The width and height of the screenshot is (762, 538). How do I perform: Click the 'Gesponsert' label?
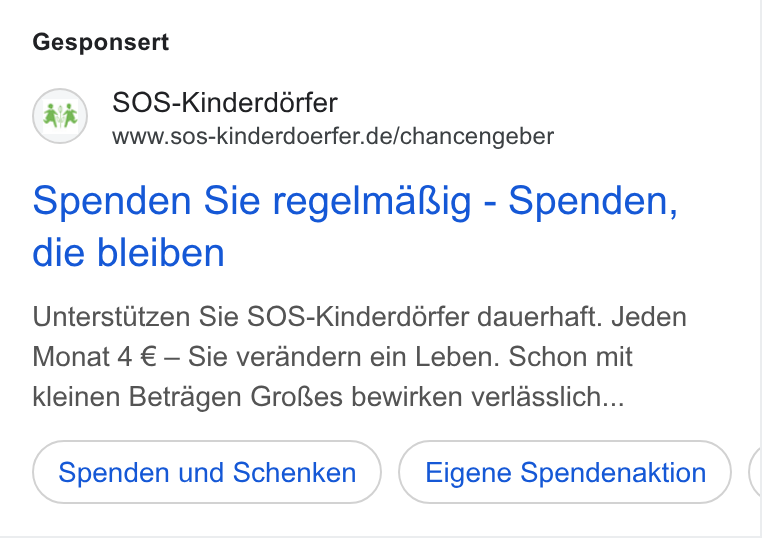(x=101, y=42)
